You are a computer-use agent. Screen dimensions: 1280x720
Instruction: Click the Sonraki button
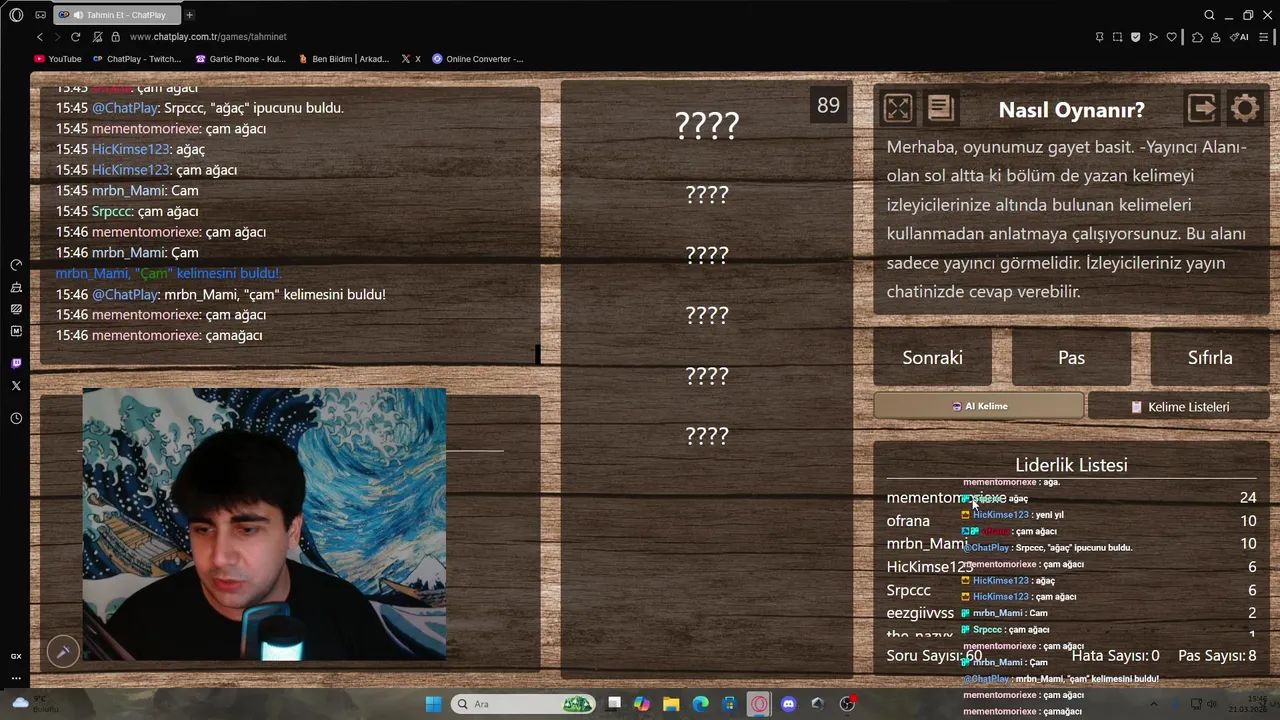coord(932,357)
